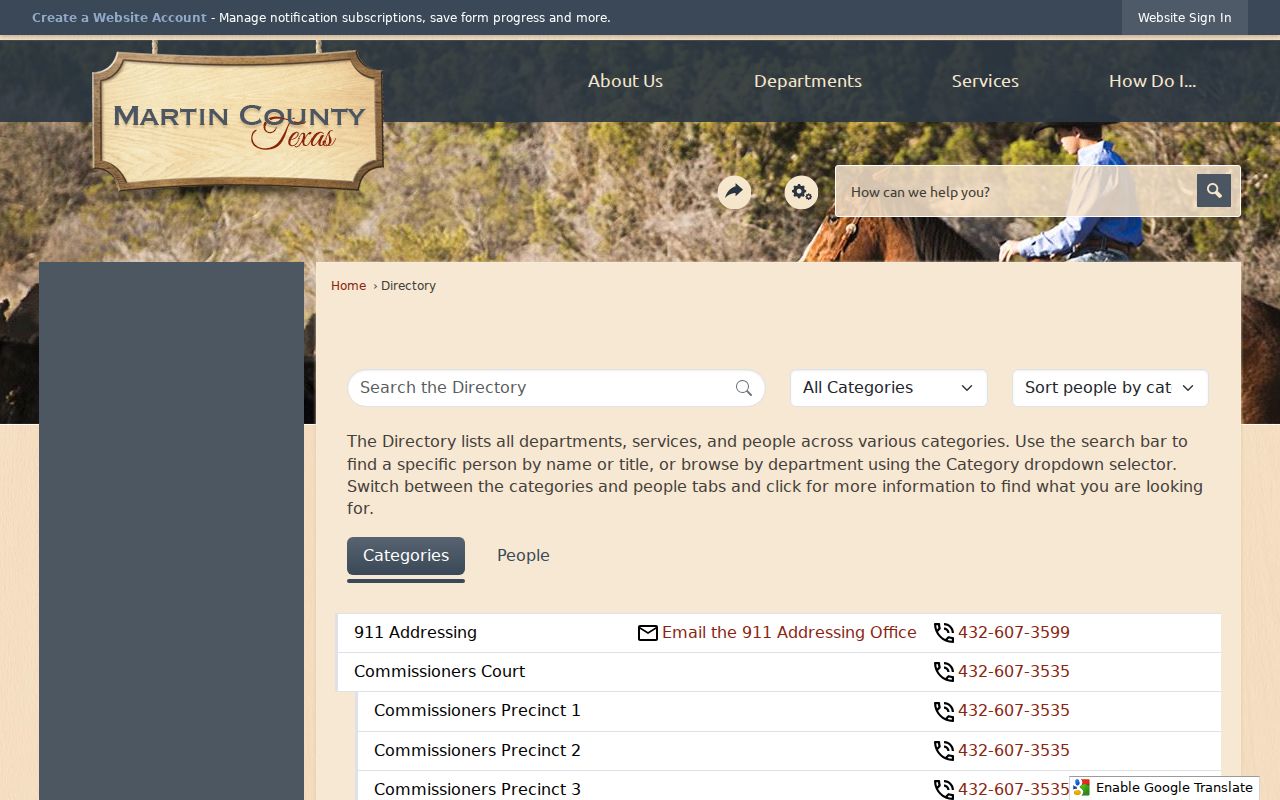1280x800 pixels.
Task: Open the About Us menu
Action: pos(625,81)
